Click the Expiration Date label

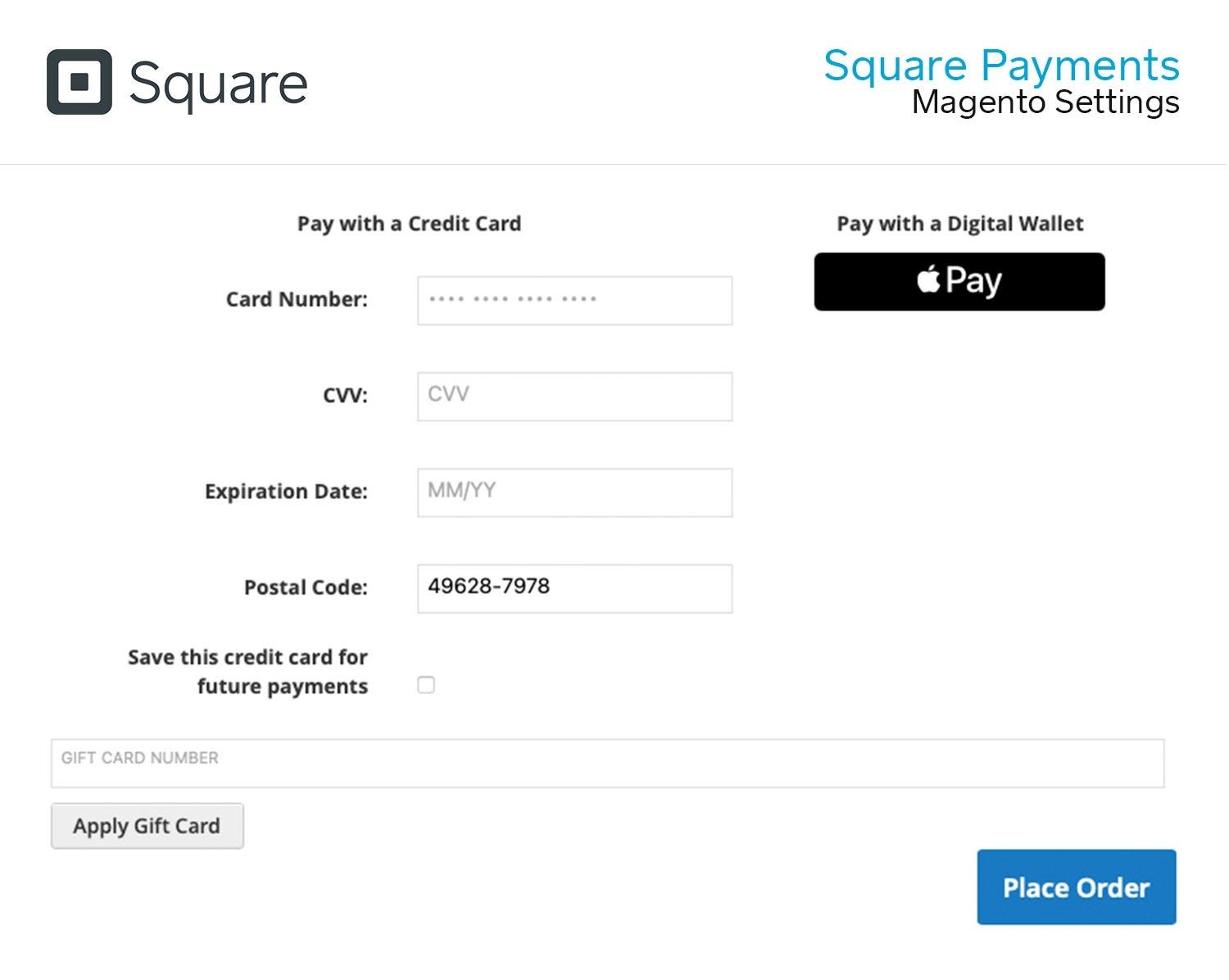tap(286, 491)
